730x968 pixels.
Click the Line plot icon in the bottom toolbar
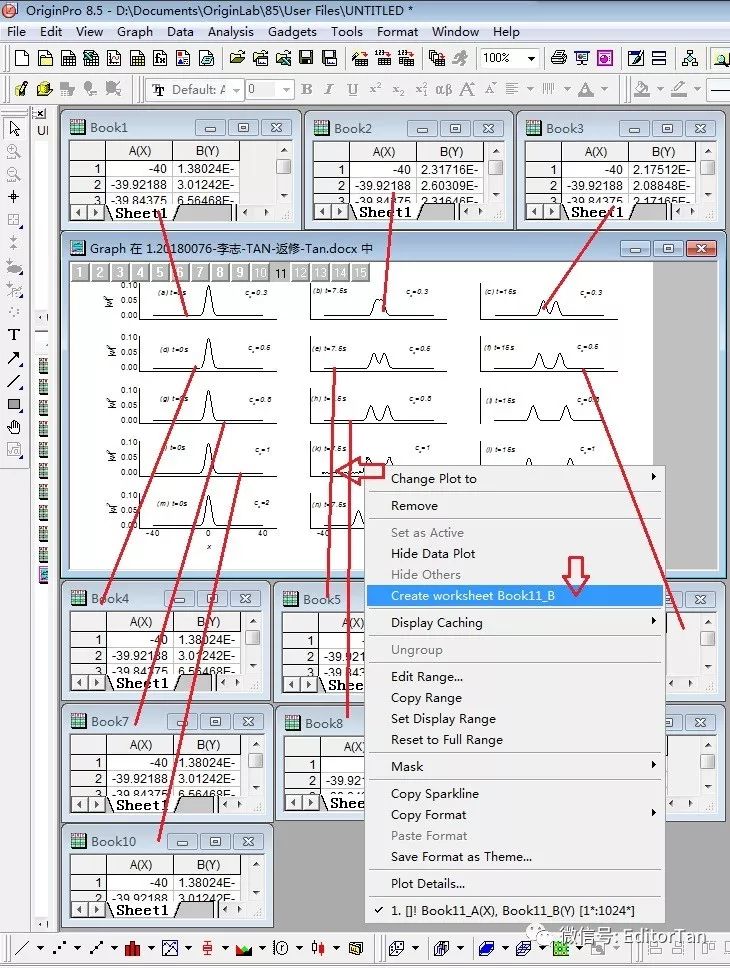coord(22,947)
